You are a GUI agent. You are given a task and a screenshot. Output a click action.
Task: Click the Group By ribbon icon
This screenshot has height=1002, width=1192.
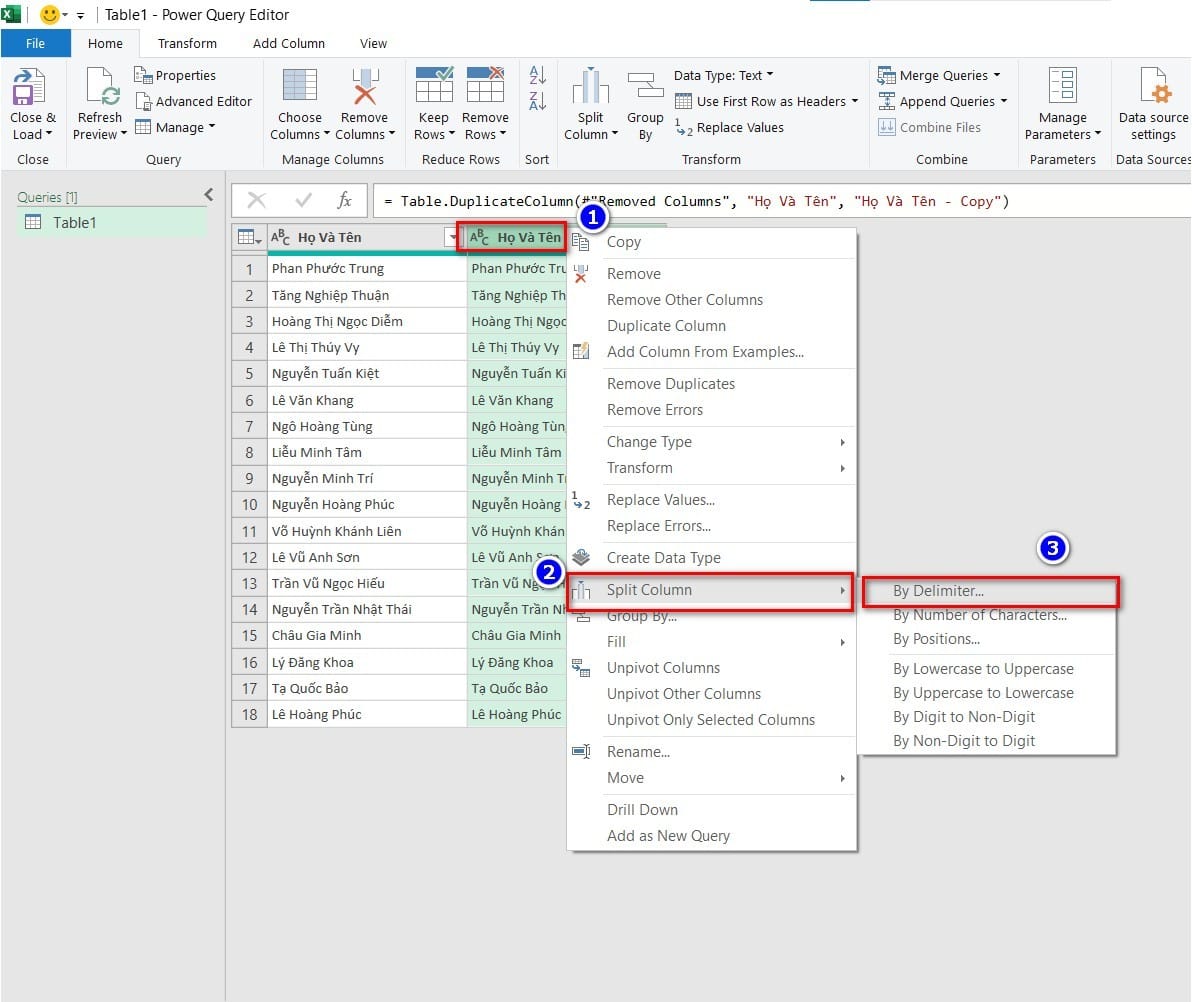tap(645, 88)
